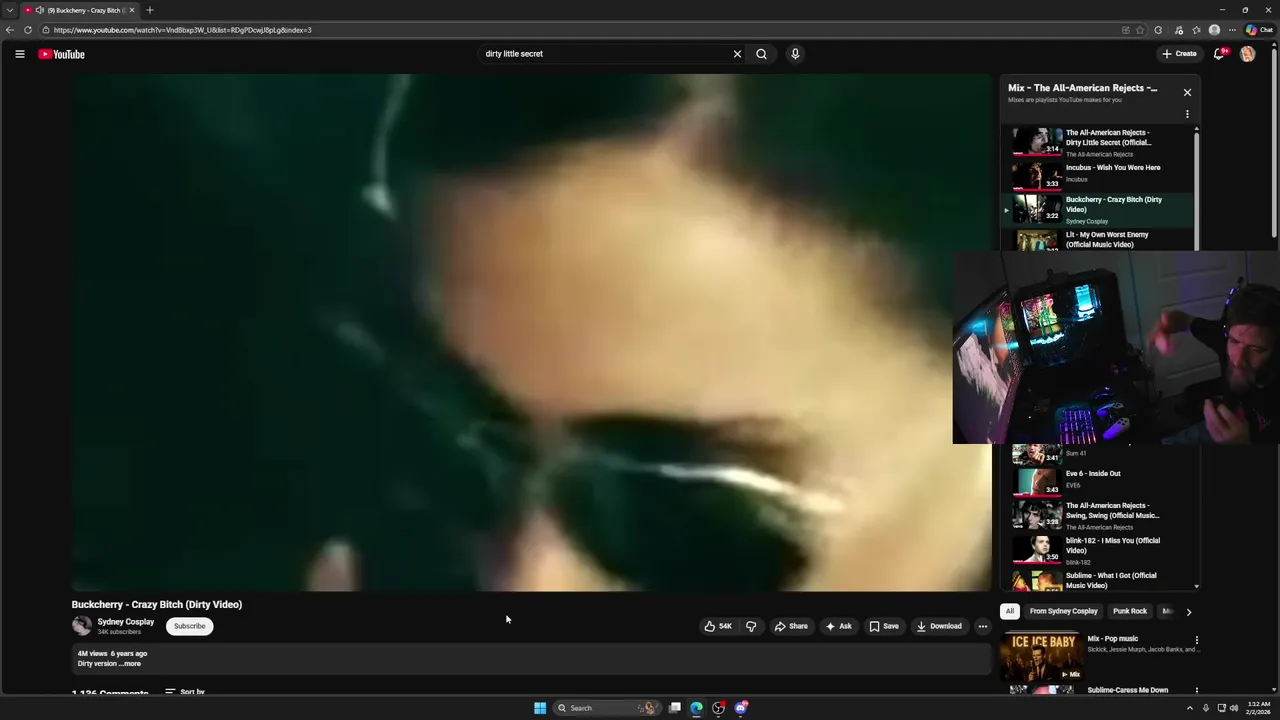
Task: Favorite this page with the star icon
Action: click(1140, 30)
